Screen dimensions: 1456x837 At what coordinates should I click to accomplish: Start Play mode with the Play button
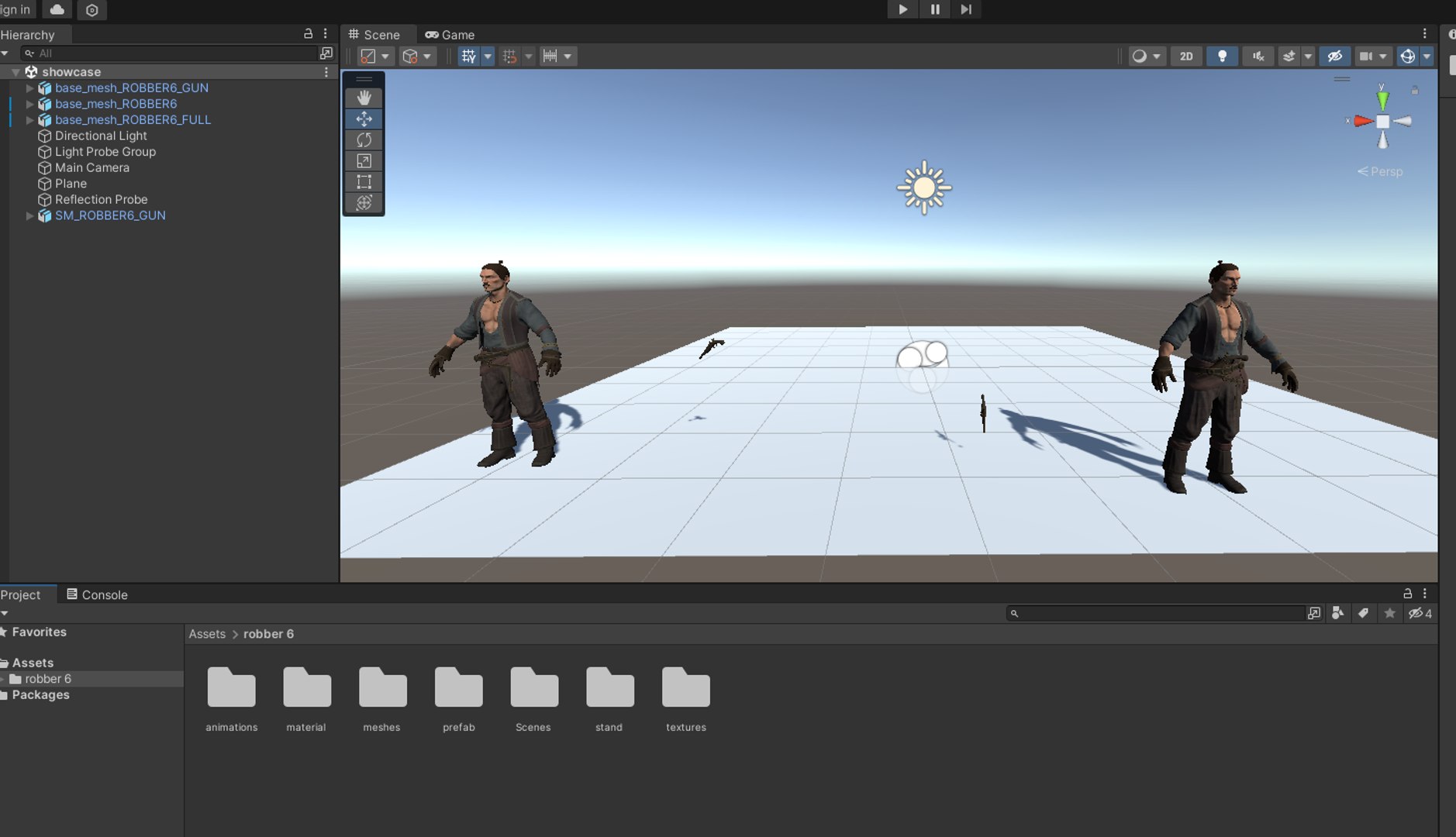[x=902, y=9]
